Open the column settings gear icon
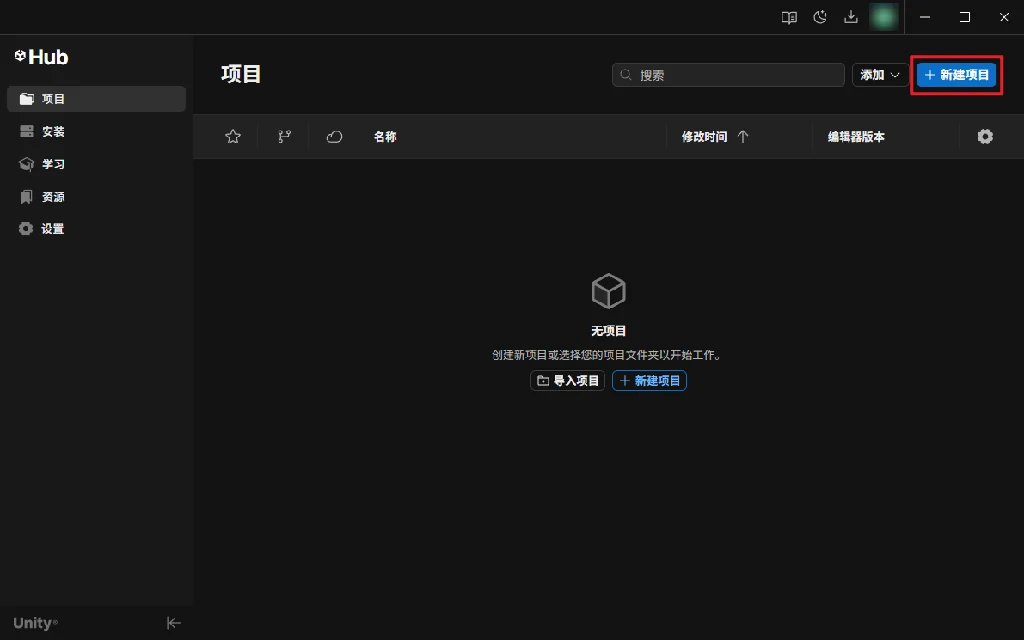The image size is (1024, 640). [x=985, y=137]
